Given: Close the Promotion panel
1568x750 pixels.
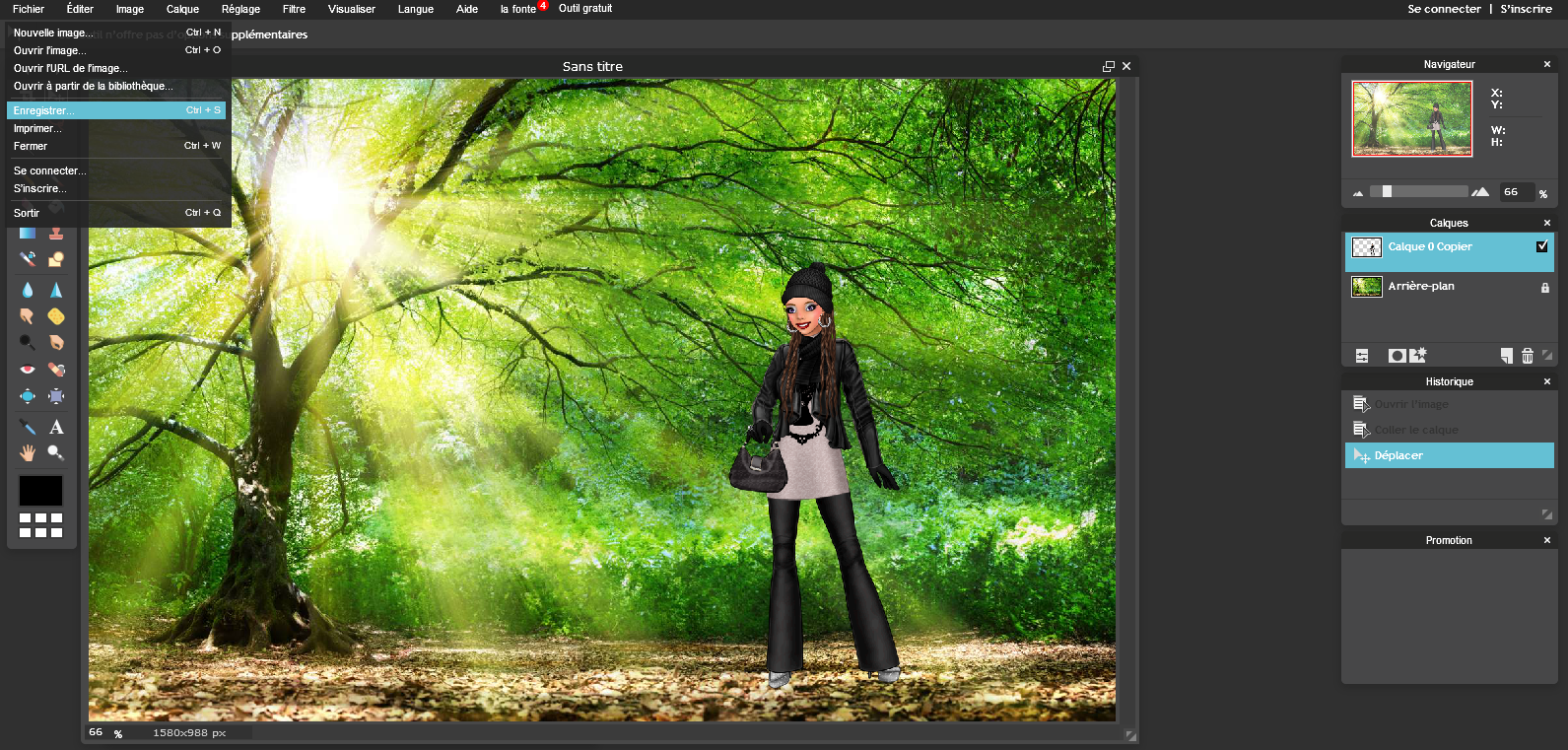Looking at the screenshot, I should (1547, 540).
